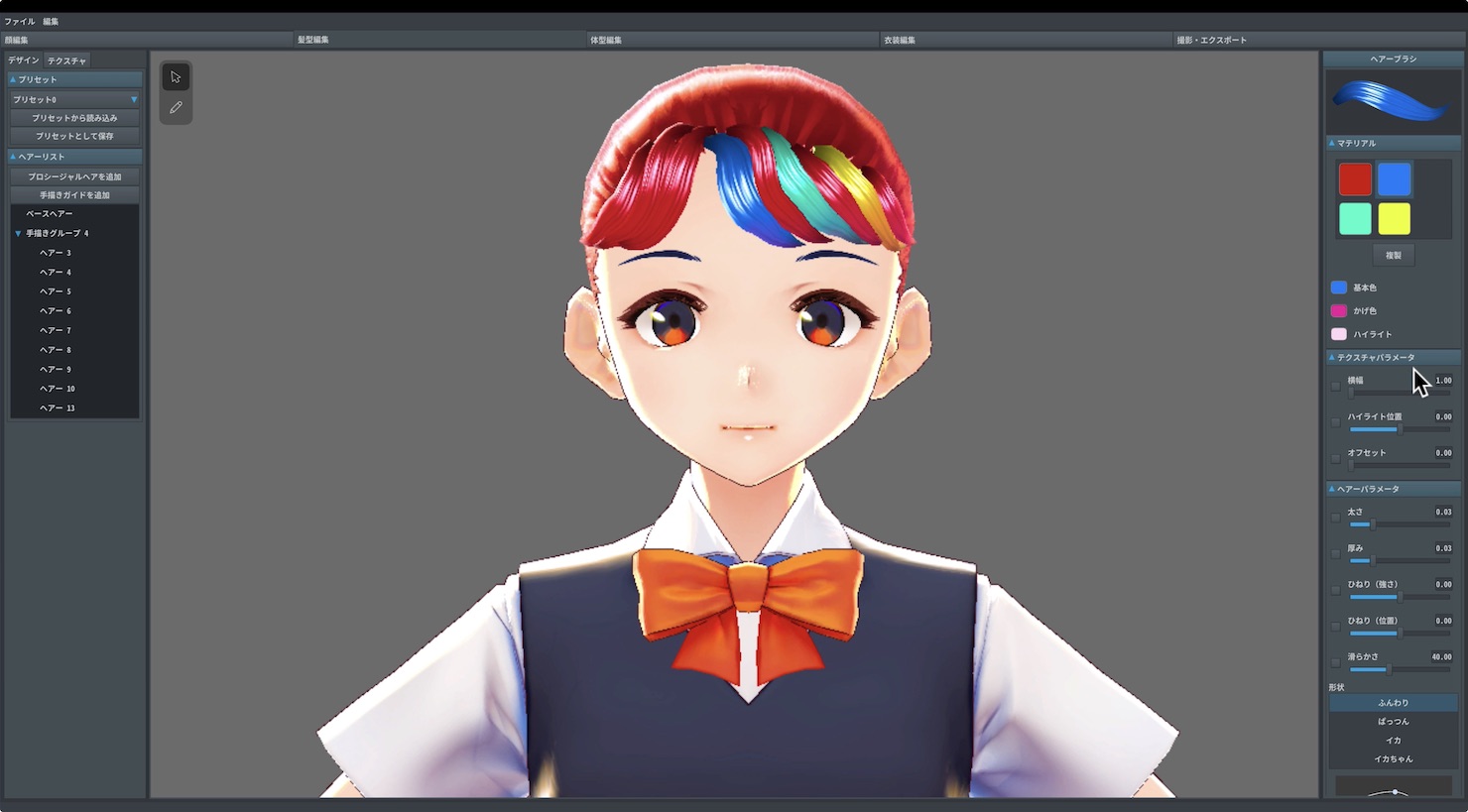
Task: Select the arrow selection tool
Action: pos(176,76)
